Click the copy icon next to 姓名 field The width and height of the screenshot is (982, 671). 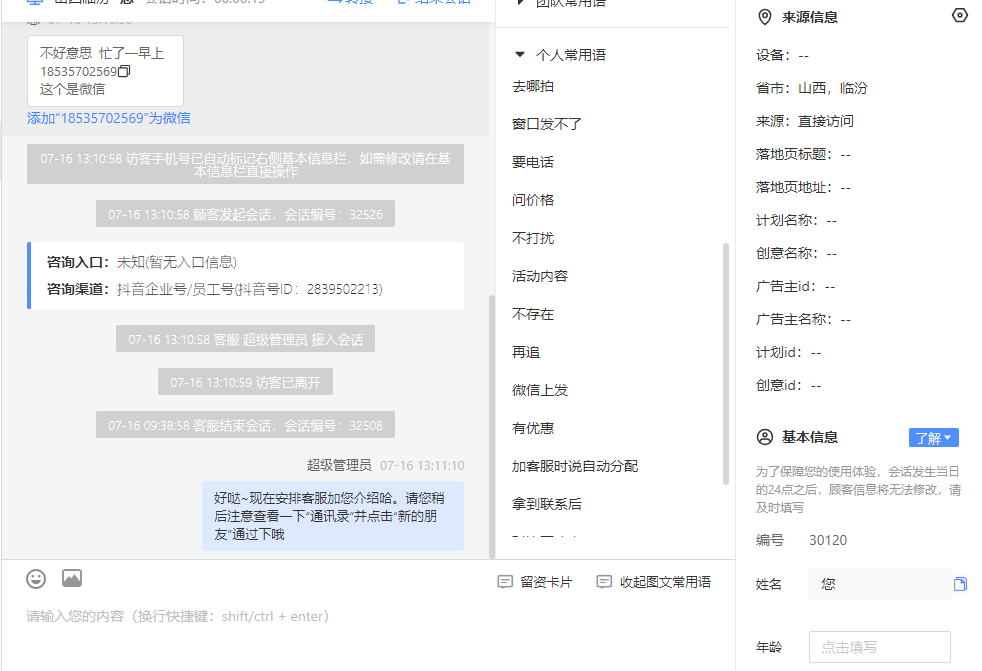(x=960, y=584)
